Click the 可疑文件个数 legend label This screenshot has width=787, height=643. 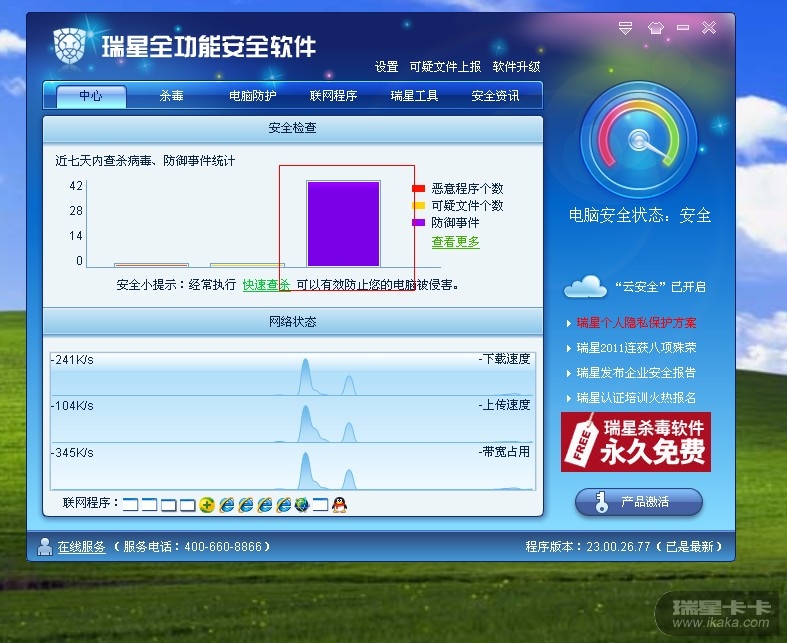pos(467,205)
